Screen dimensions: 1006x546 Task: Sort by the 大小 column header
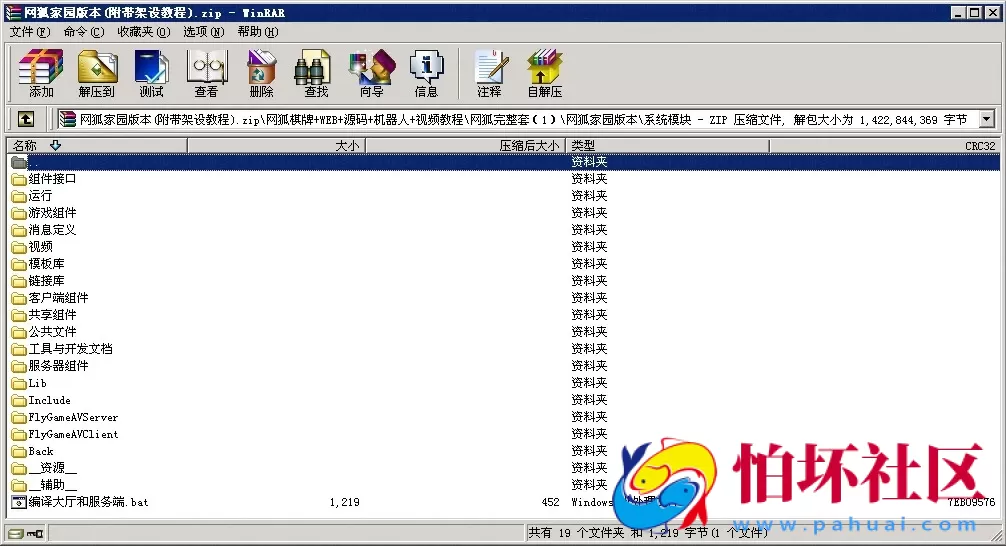[277, 146]
